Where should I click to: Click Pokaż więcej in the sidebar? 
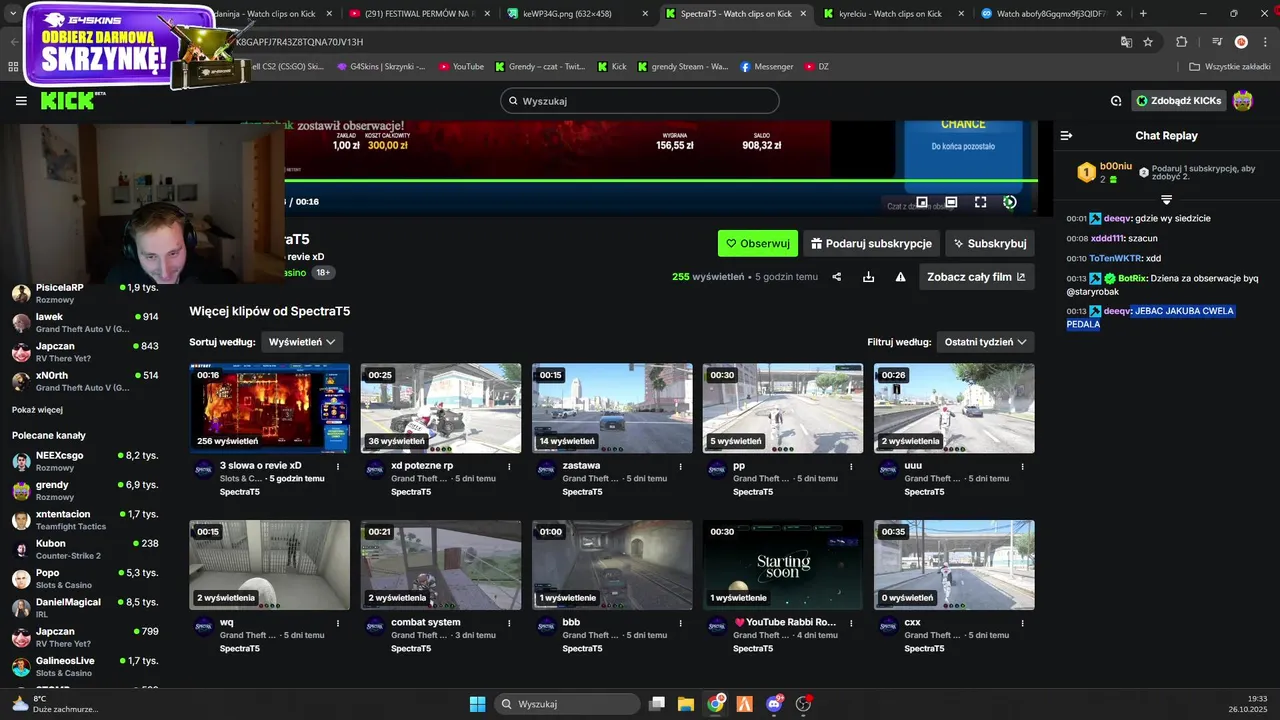click(37, 410)
